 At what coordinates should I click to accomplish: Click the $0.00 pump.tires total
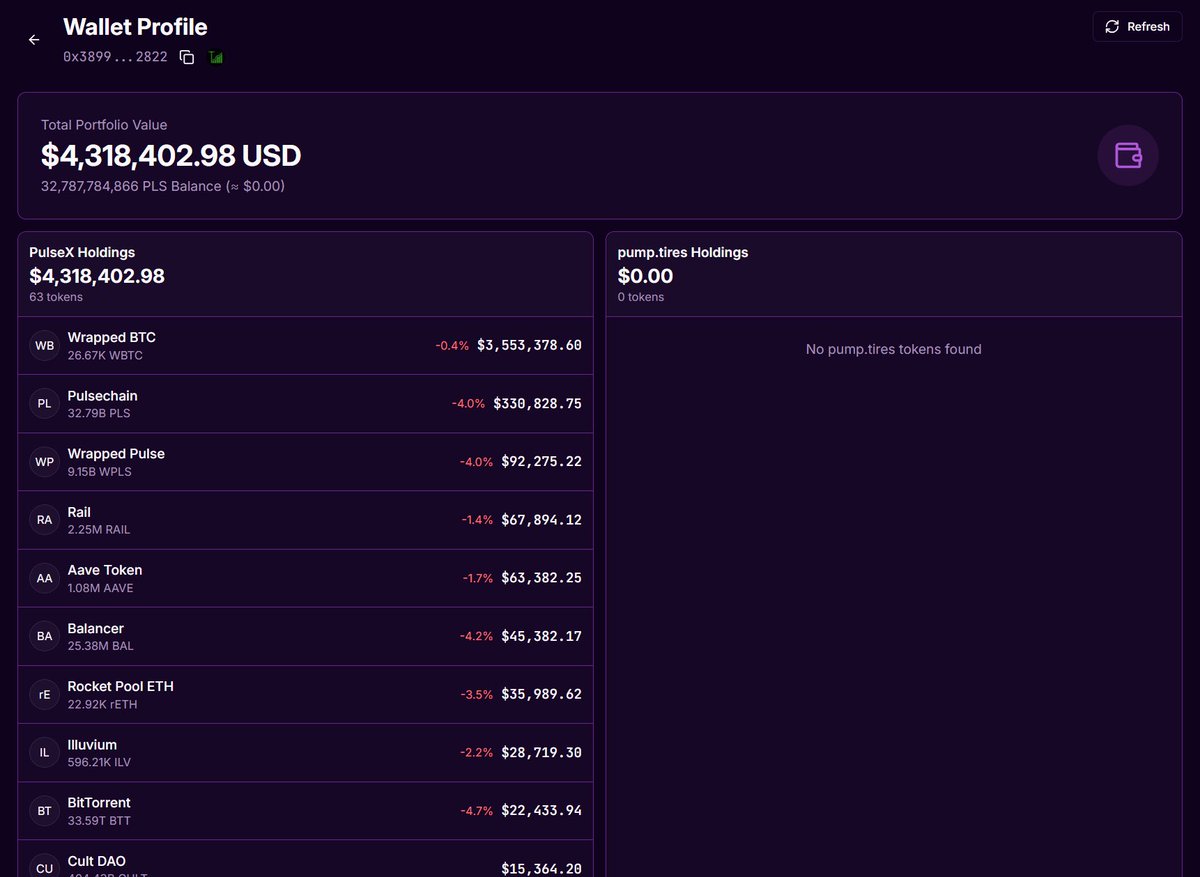645,276
